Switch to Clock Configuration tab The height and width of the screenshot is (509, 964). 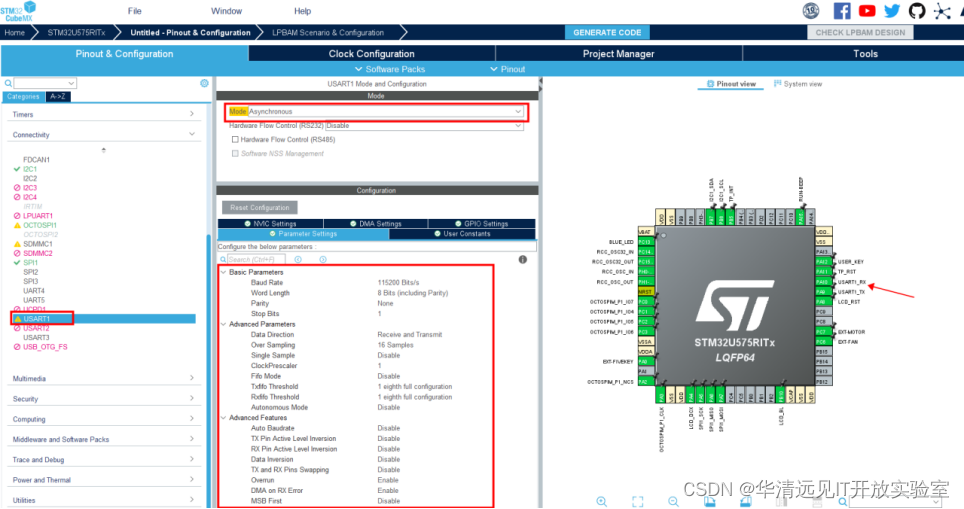click(371, 53)
